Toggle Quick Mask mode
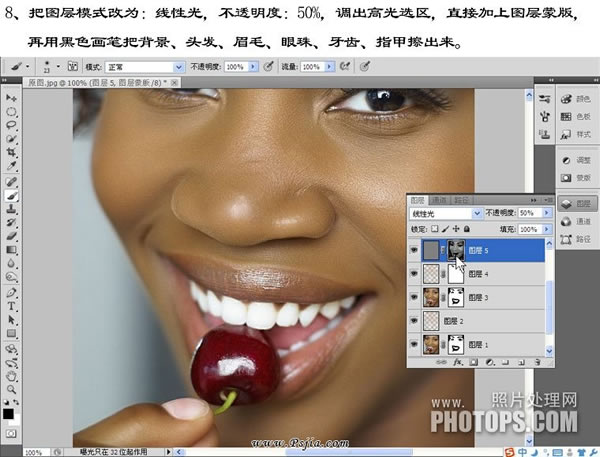The image size is (600, 457). [x=11, y=434]
